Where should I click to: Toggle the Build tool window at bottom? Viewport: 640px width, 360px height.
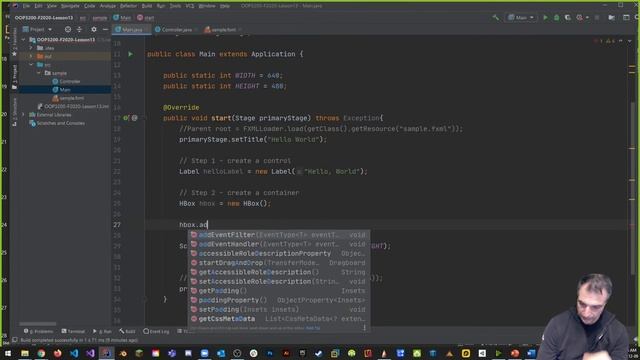click(127, 331)
